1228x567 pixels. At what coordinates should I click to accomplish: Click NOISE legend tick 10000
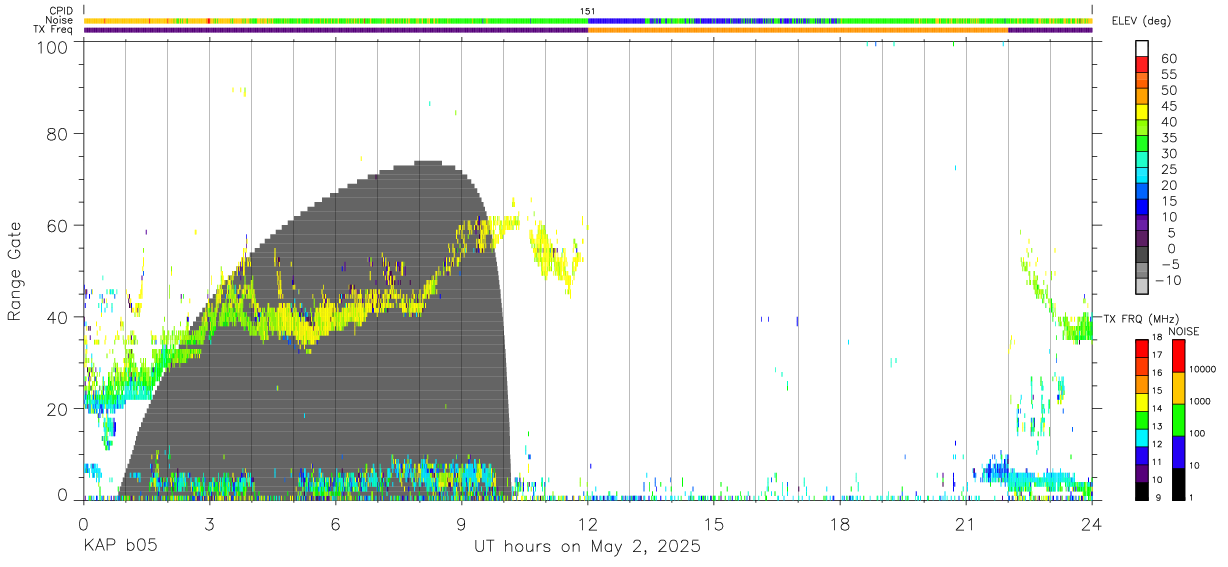tap(1201, 370)
